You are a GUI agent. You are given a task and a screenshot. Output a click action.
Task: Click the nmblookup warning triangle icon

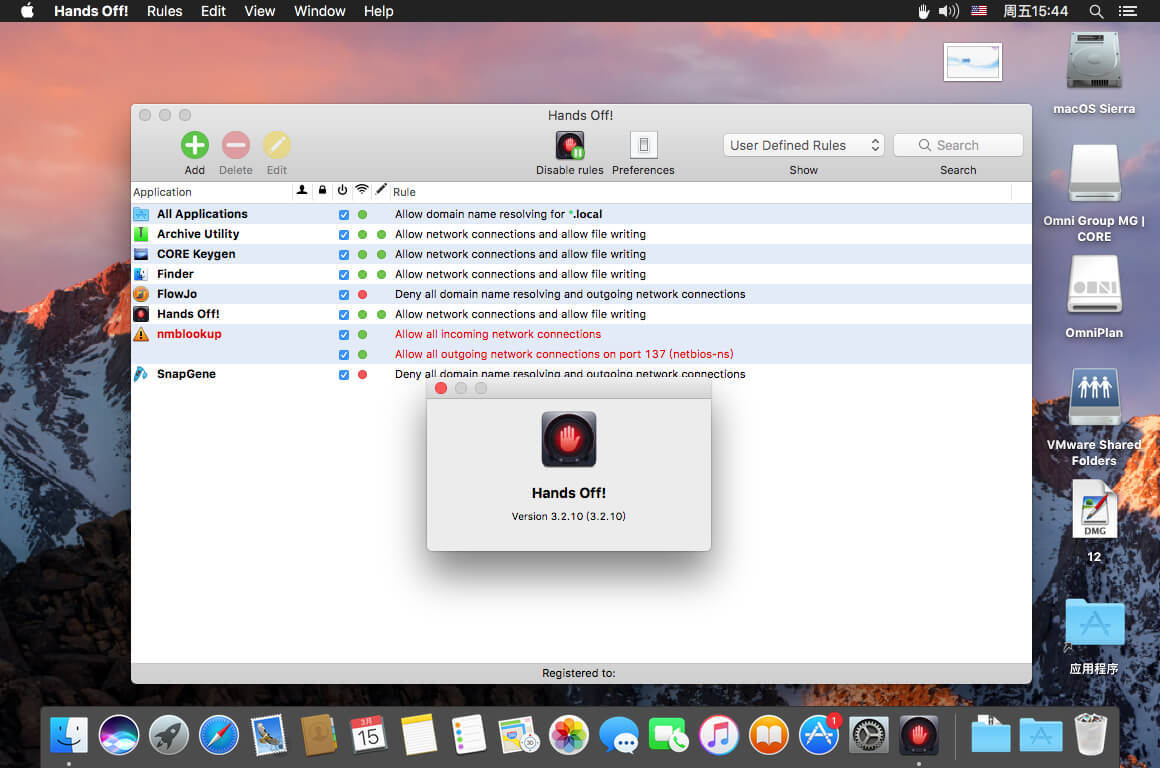pyautogui.click(x=141, y=334)
